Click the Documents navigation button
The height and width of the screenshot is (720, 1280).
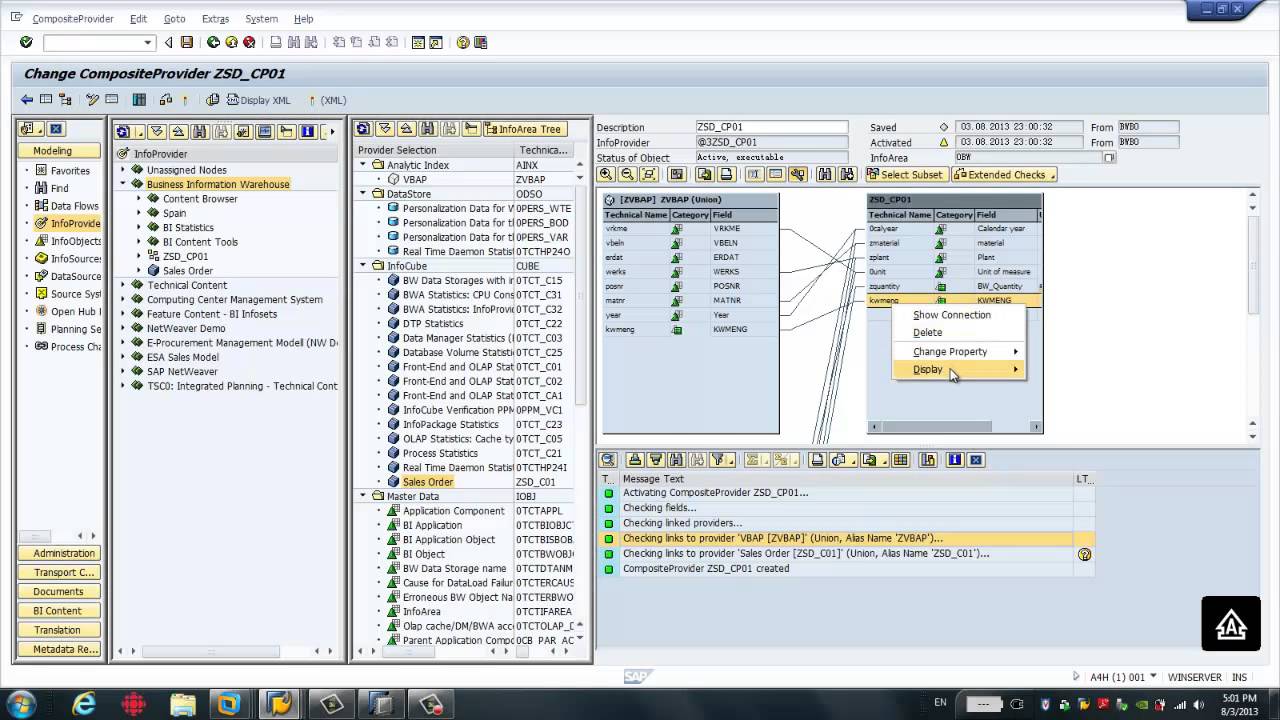tap(59, 592)
